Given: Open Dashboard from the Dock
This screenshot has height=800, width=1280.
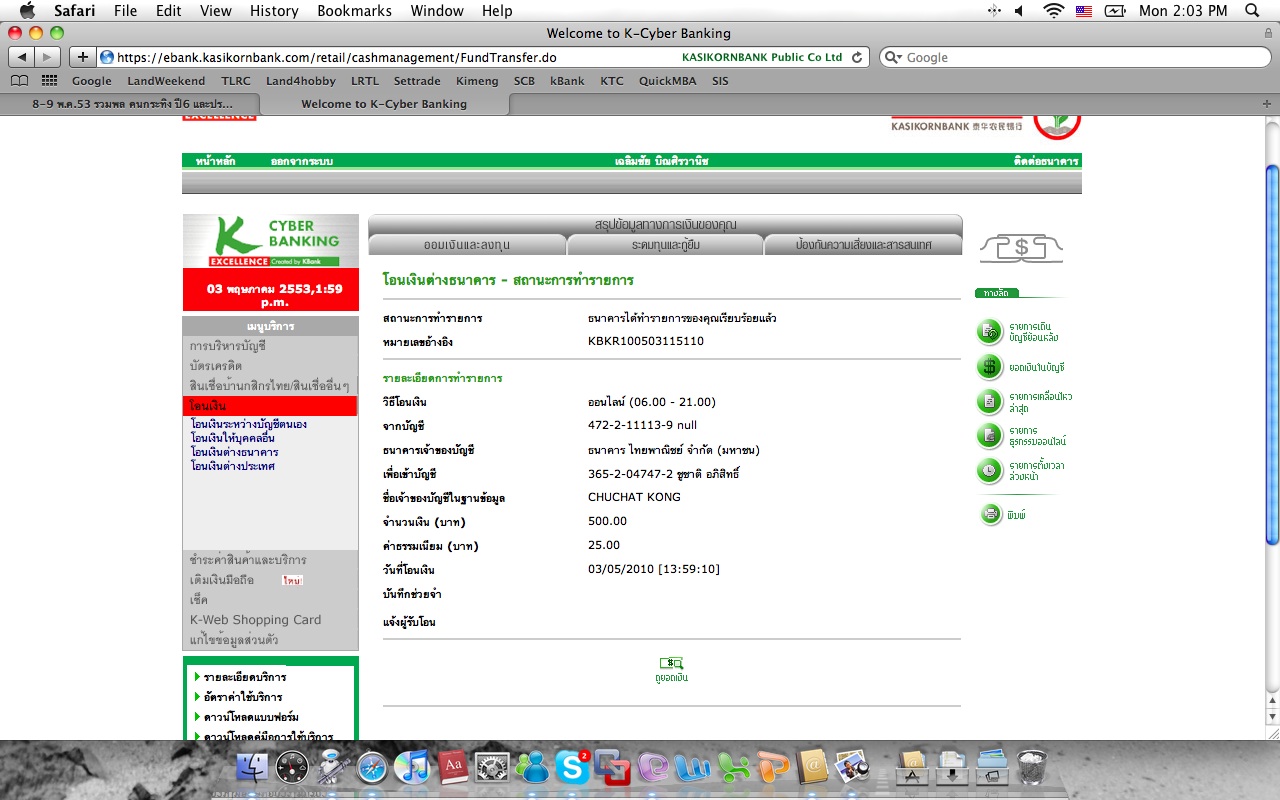Looking at the screenshot, I should pos(293,767).
